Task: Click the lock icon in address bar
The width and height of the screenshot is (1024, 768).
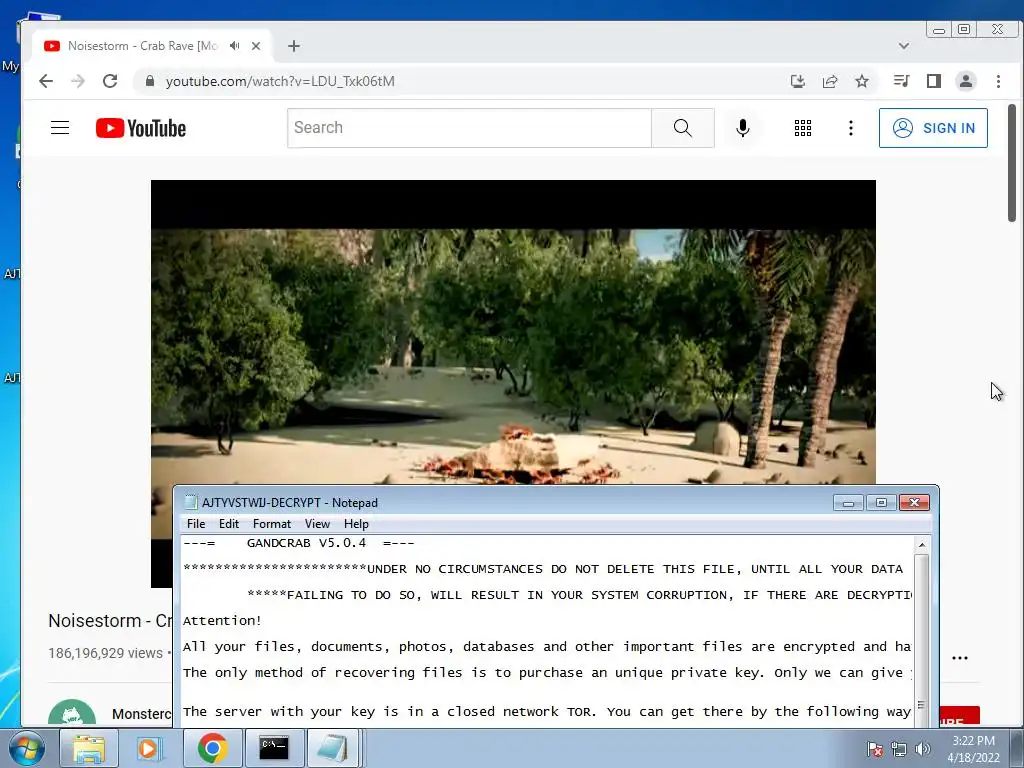Action: click(150, 81)
